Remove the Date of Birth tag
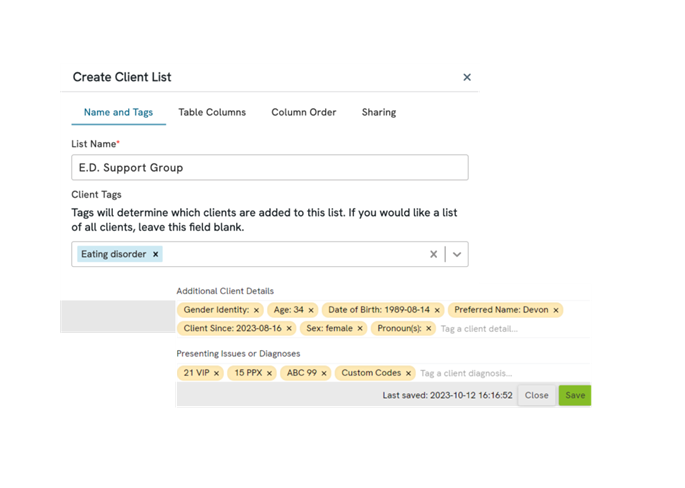Viewport: 685px width, 488px height. 437,310
